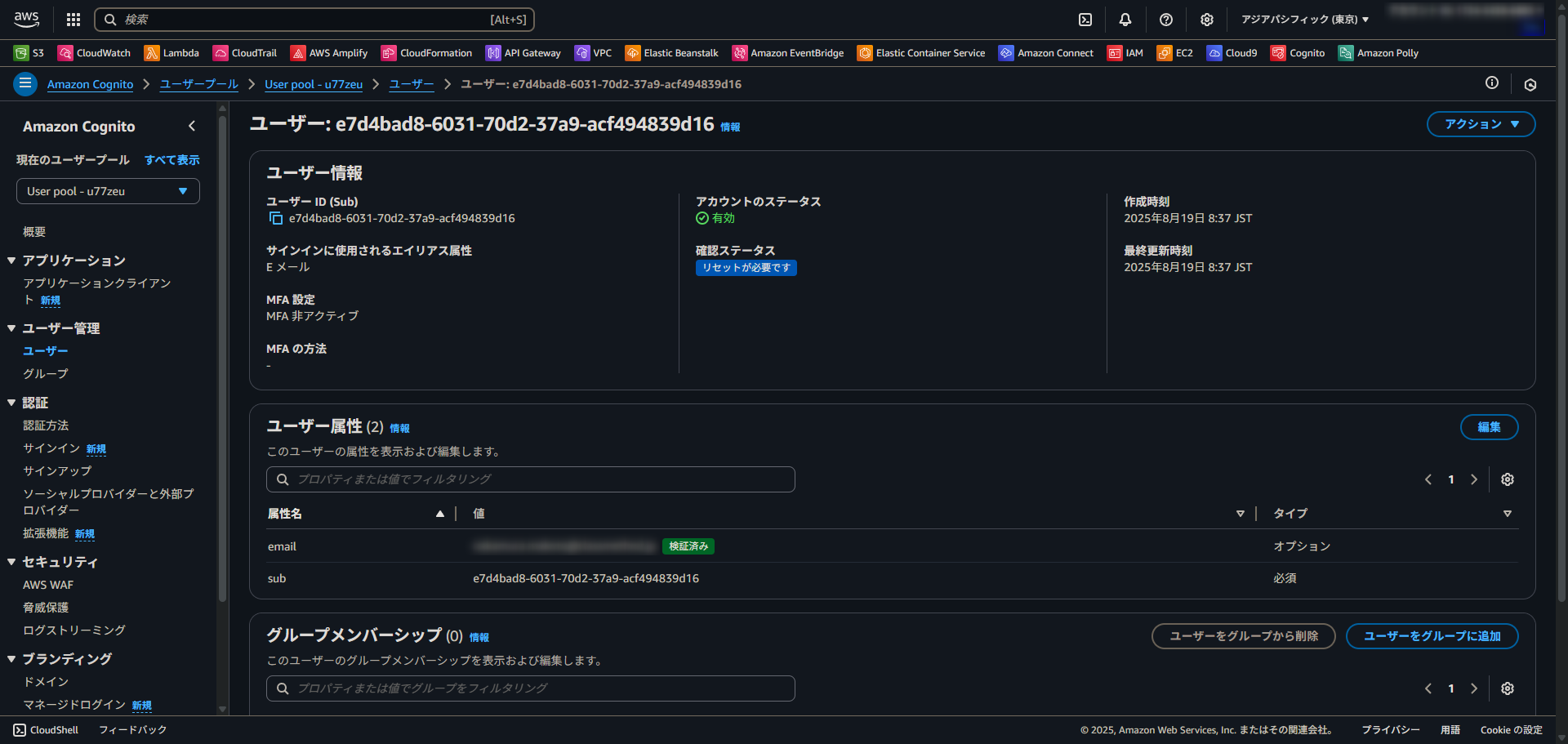Open Amazon Connect favorite shortcut

[x=1046, y=53]
